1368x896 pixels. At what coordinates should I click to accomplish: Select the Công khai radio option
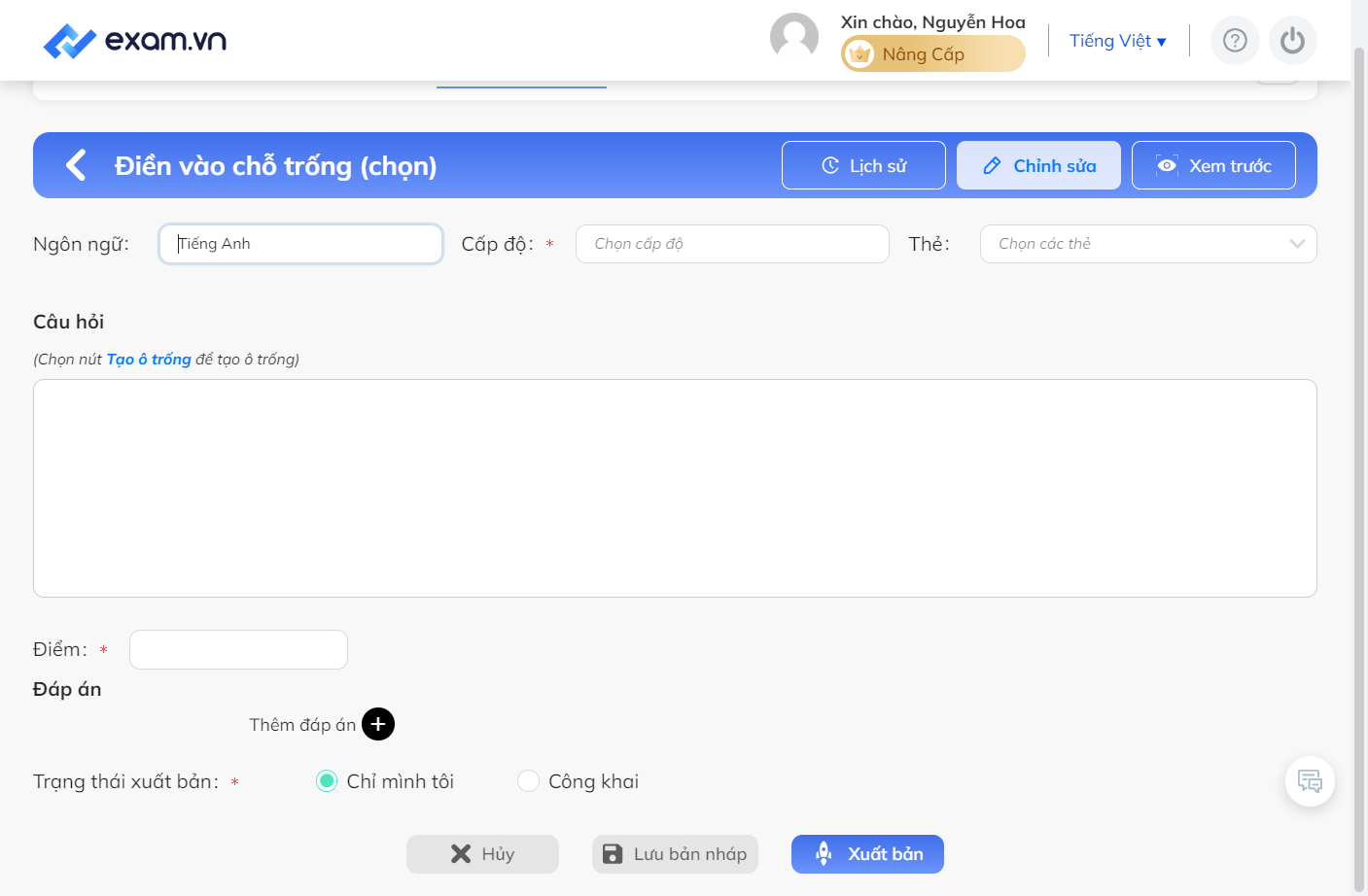click(x=528, y=781)
